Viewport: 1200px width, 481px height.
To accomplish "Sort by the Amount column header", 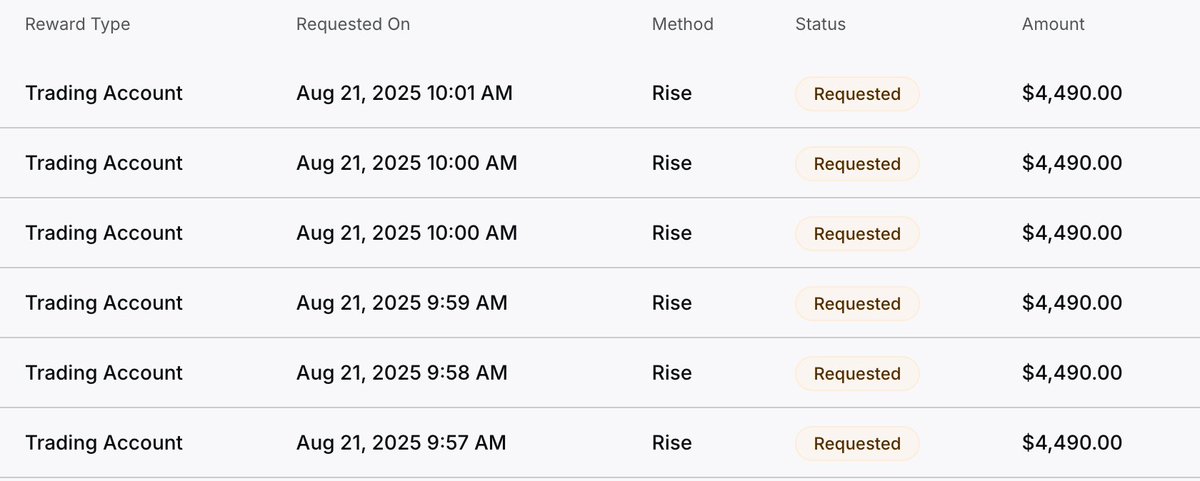I will tap(1053, 24).
